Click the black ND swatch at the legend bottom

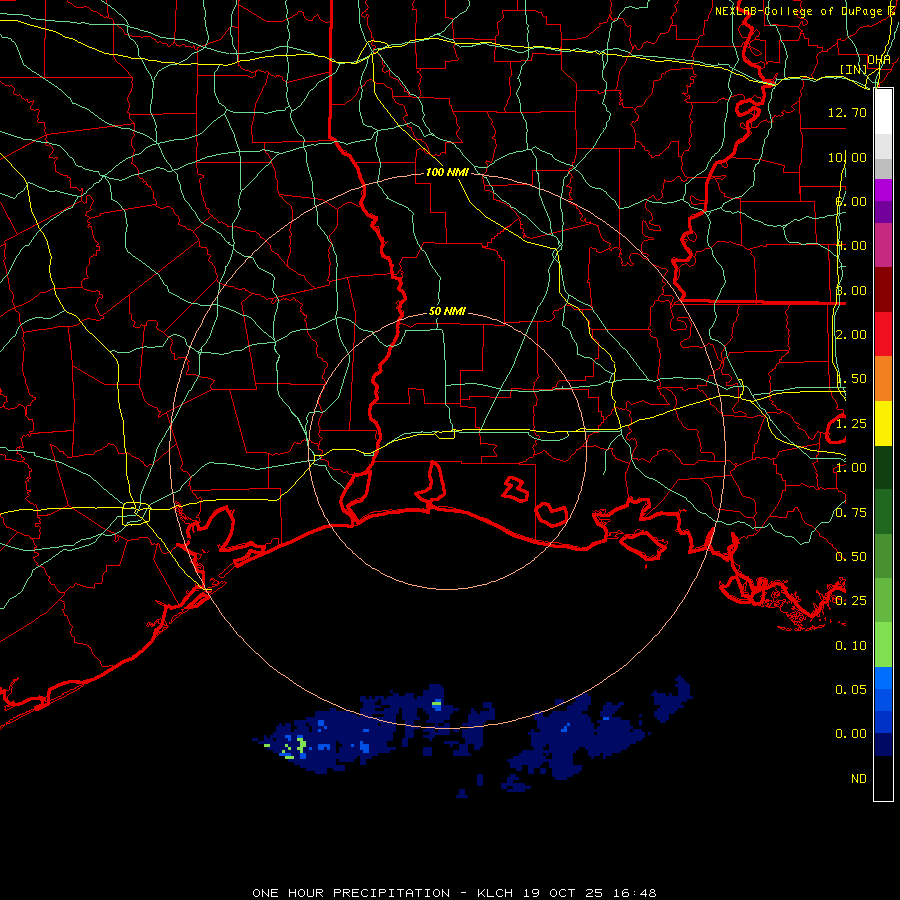click(883, 778)
